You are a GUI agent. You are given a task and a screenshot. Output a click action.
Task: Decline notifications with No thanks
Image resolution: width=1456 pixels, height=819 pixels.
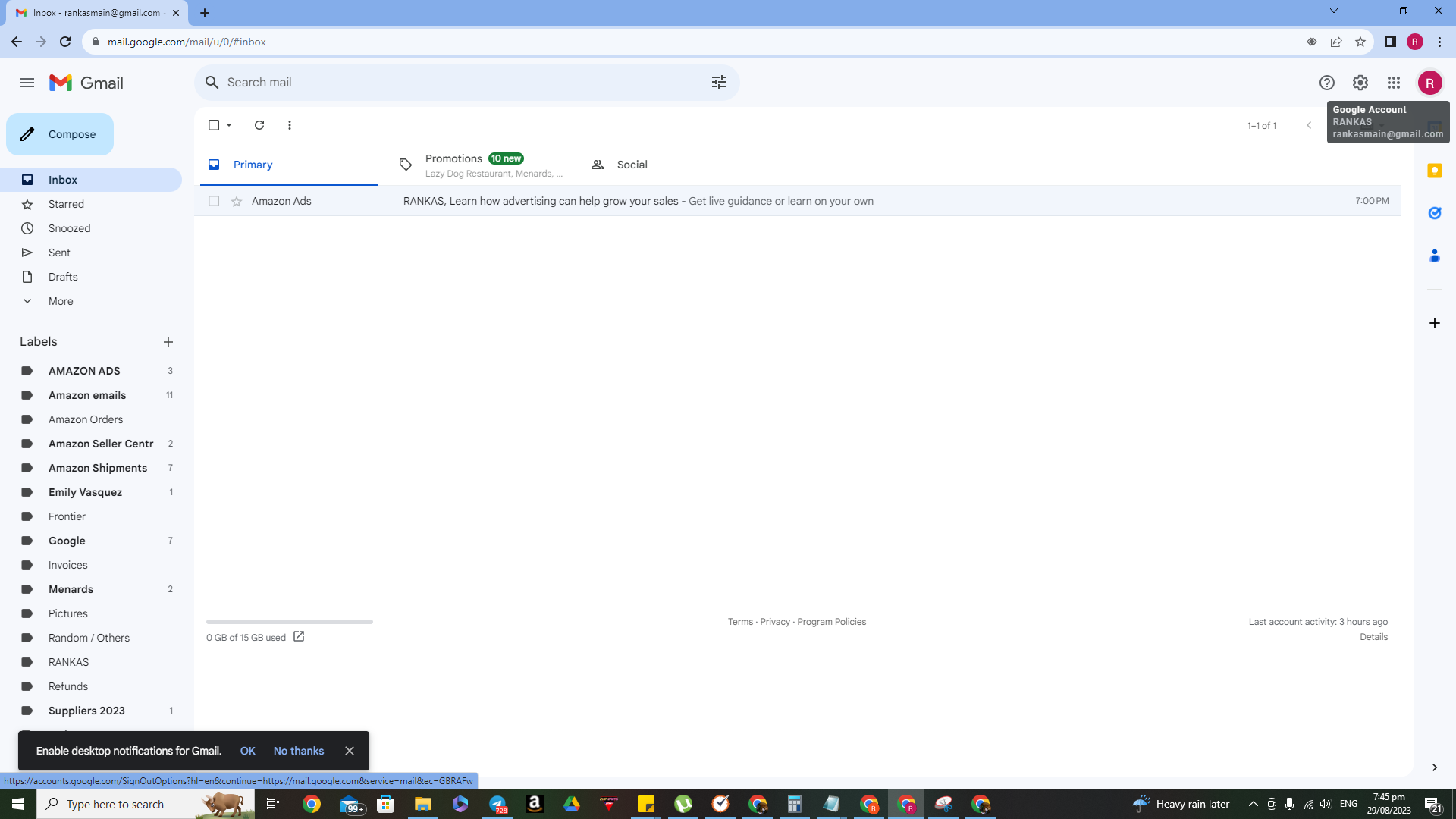point(299,751)
